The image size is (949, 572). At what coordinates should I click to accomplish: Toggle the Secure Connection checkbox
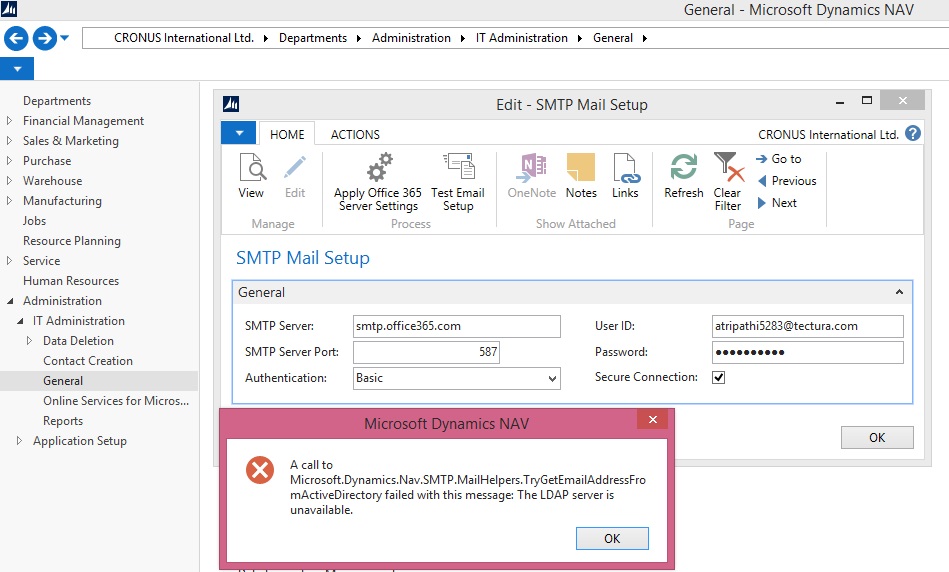[718, 377]
